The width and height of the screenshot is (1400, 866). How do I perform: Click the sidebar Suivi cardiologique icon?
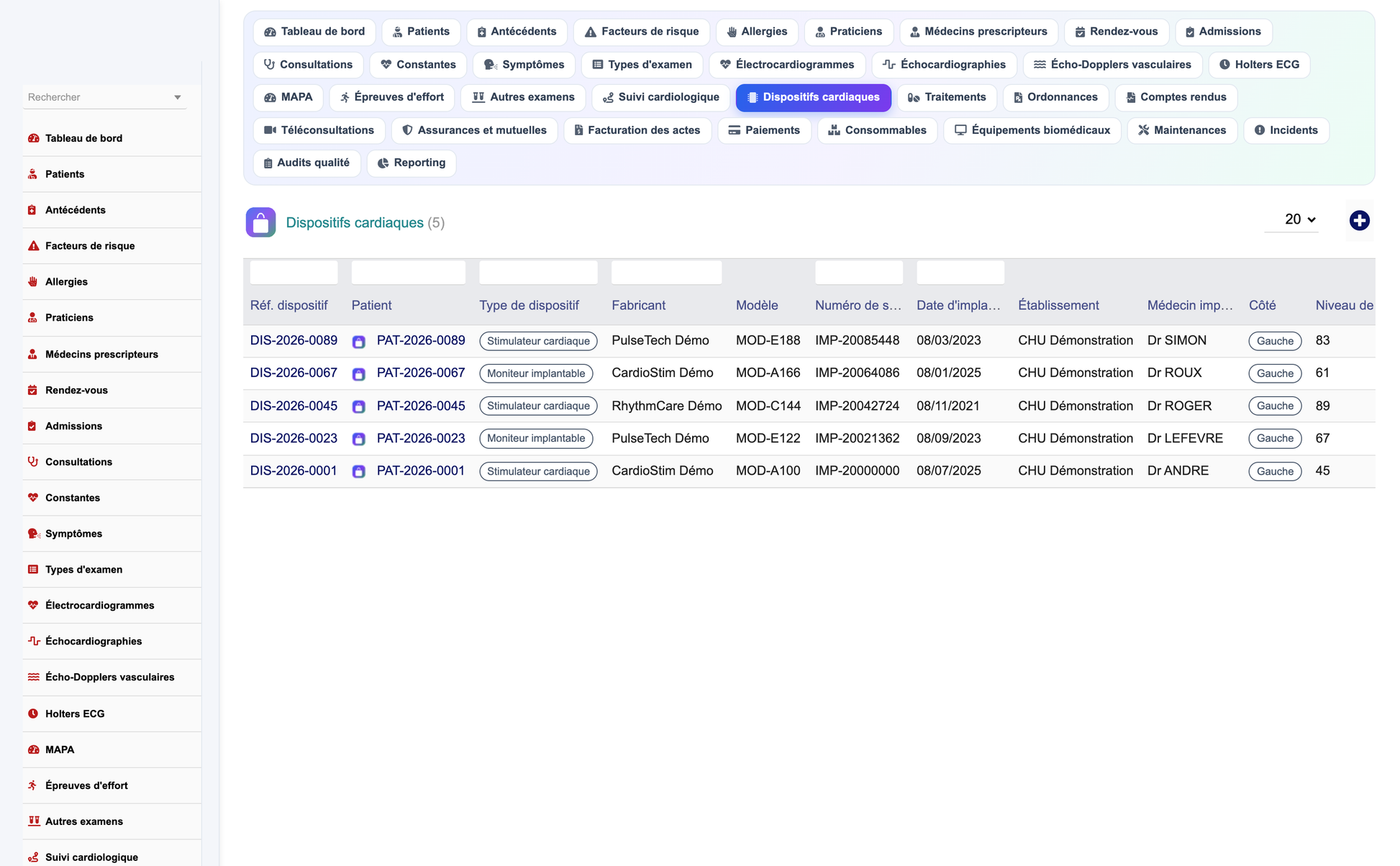(x=33, y=857)
